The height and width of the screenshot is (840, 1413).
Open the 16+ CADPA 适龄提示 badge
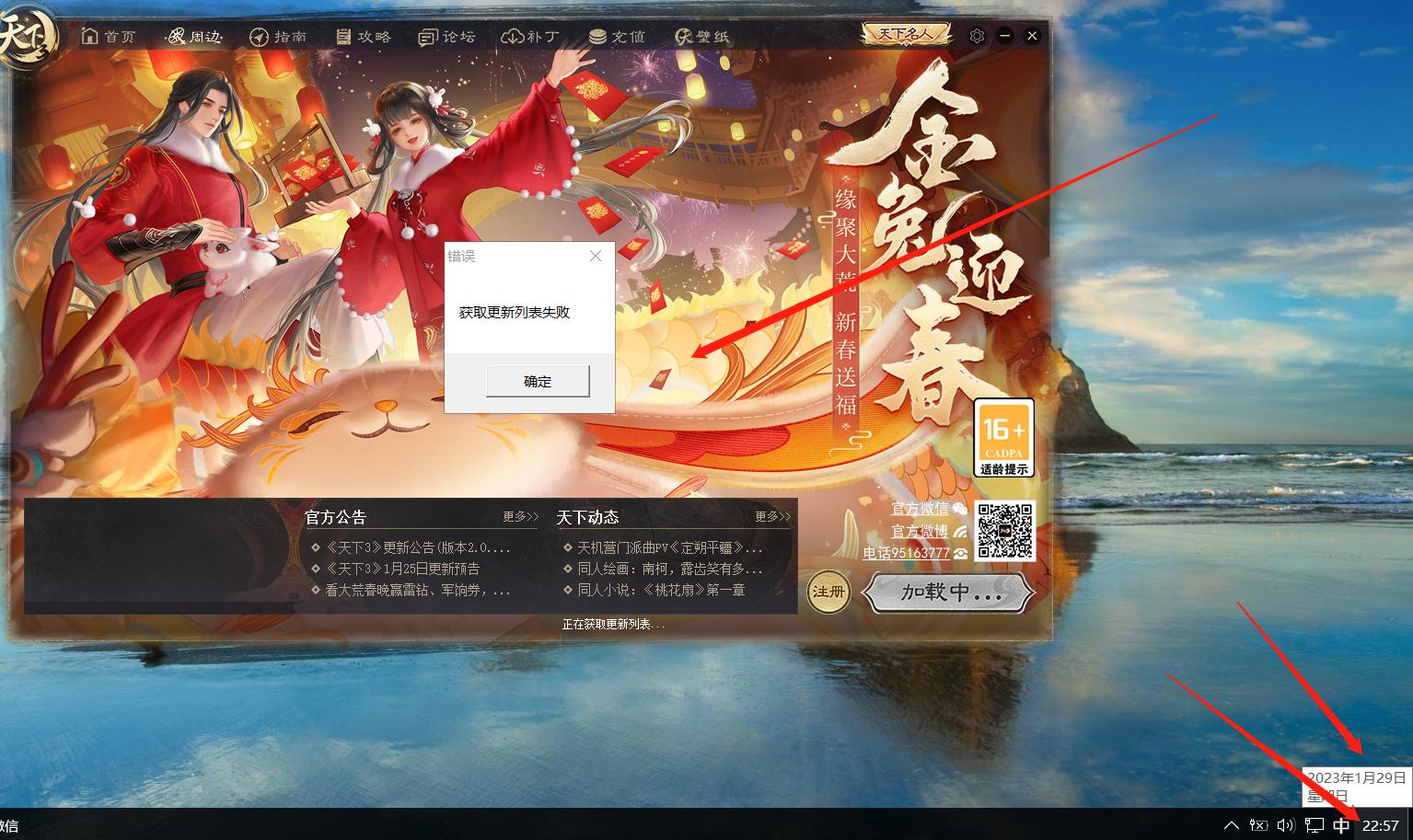tap(1004, 438)
